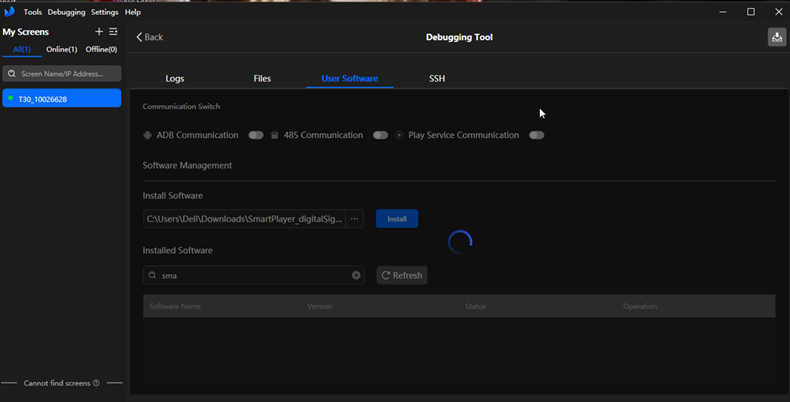Toggle Play Service Communication switch
The width and height of the screenshot is (790, 402).
click(x=537, y=135)
